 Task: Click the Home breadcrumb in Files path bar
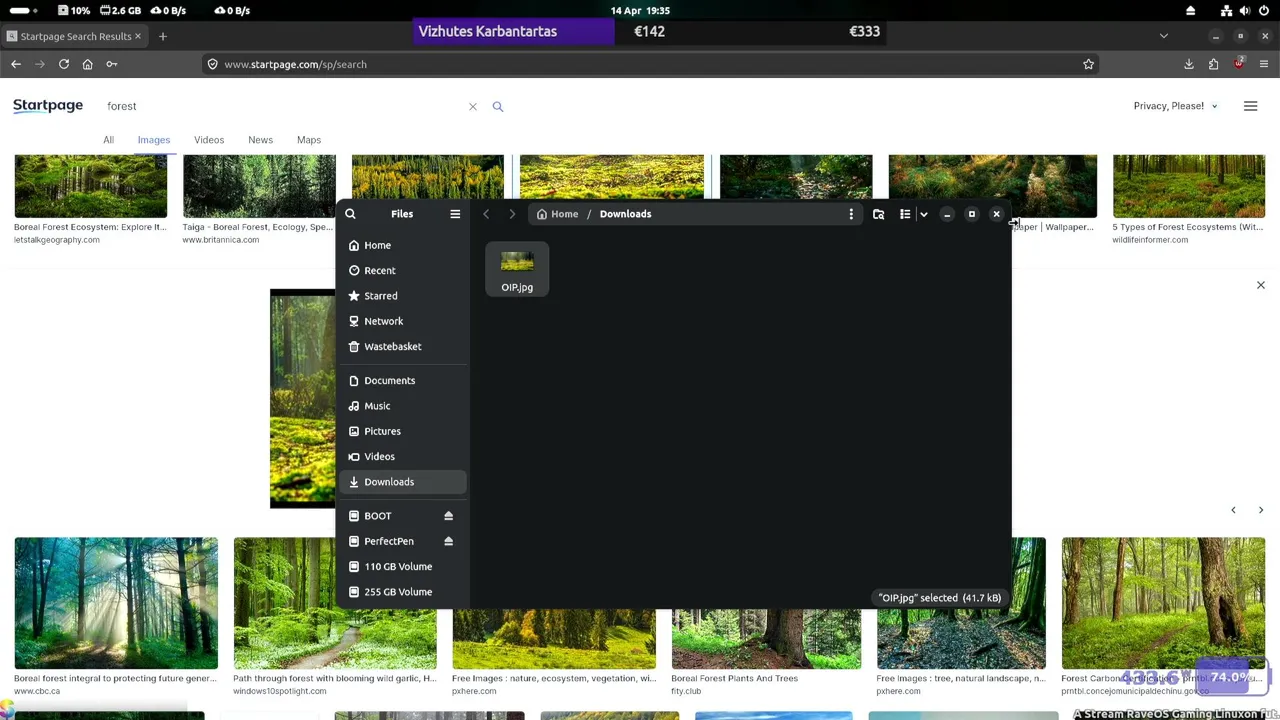click(x=558, y=214)
